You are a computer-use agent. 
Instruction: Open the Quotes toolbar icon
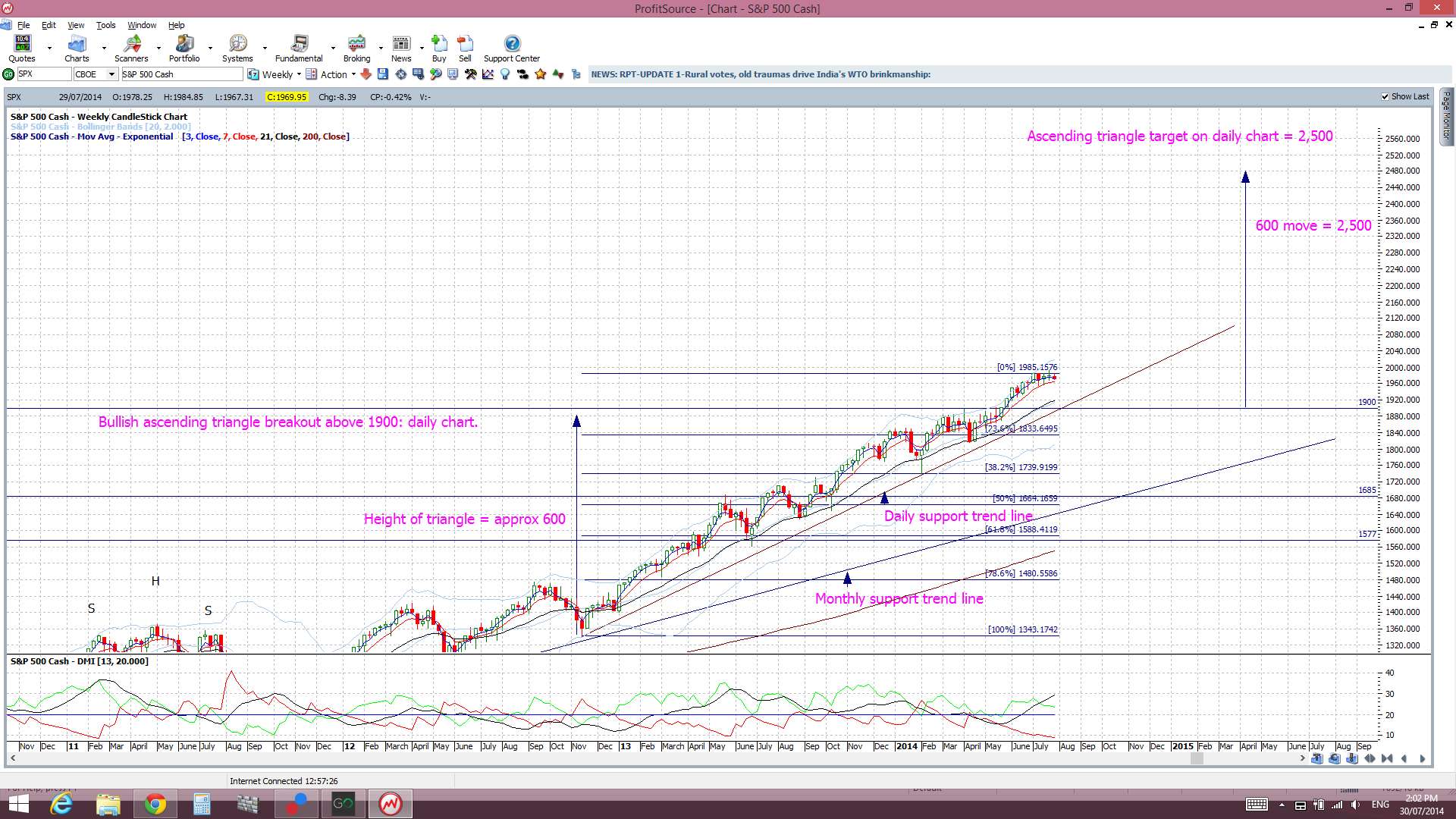coord(22,49)
